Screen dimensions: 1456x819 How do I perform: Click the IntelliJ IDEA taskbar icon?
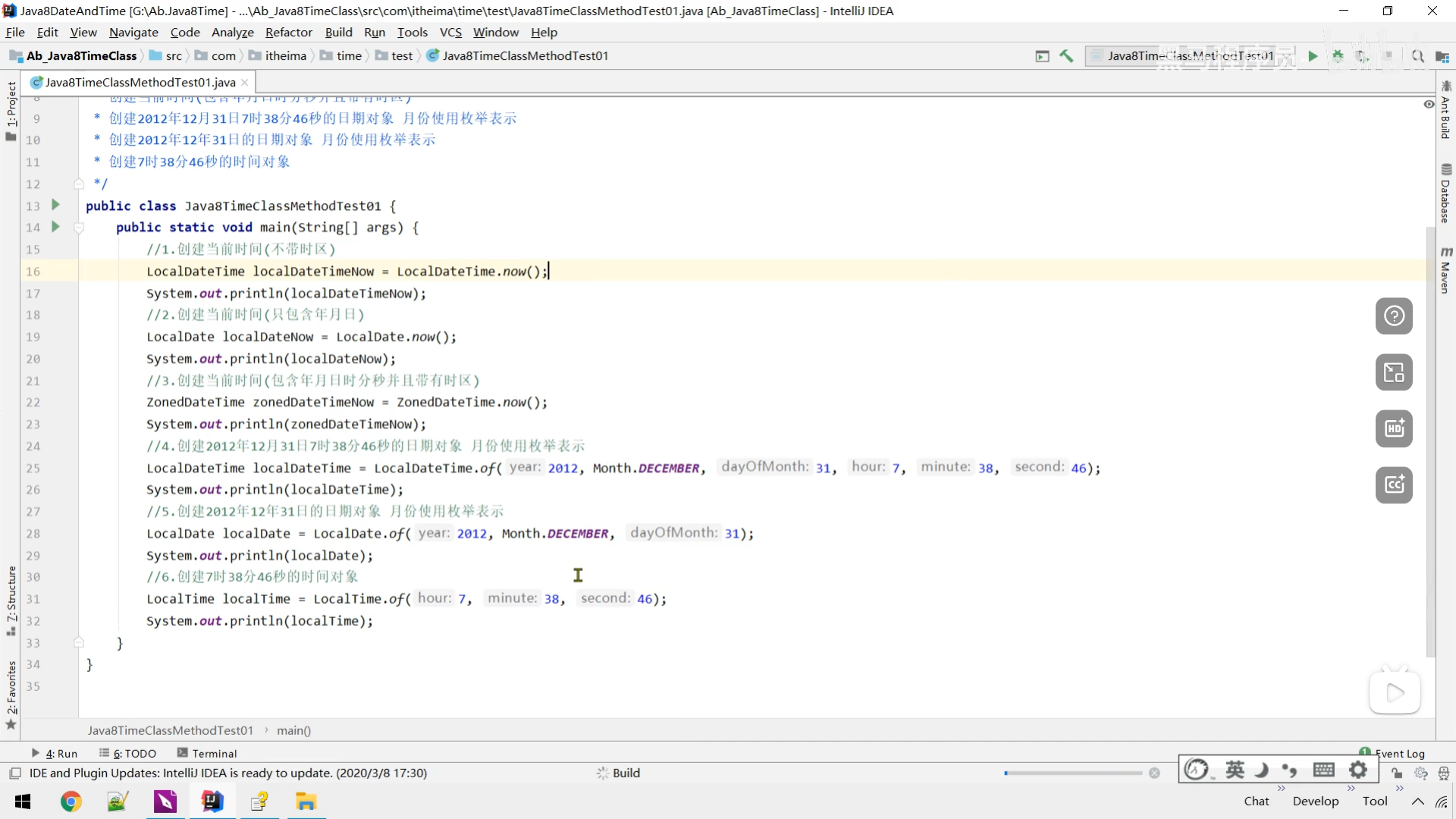pos(212,802)
